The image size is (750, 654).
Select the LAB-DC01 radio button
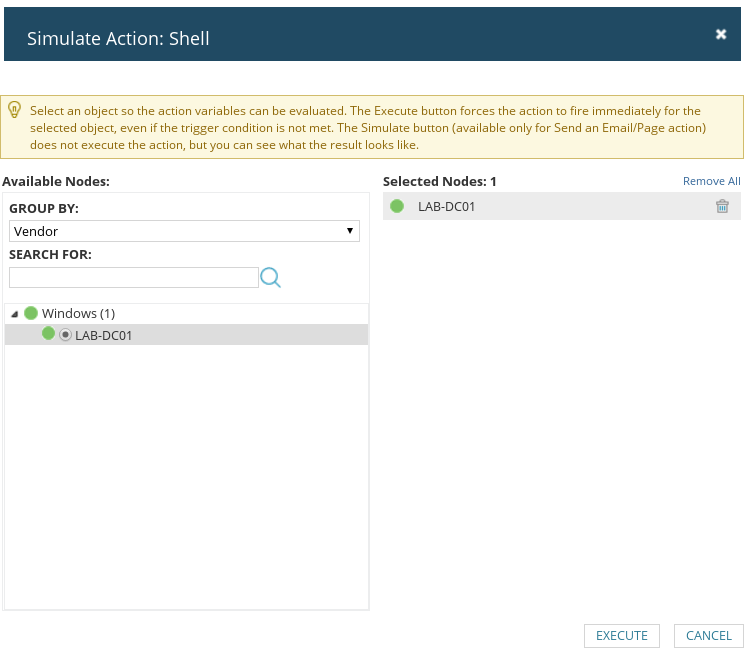[66, 335]
